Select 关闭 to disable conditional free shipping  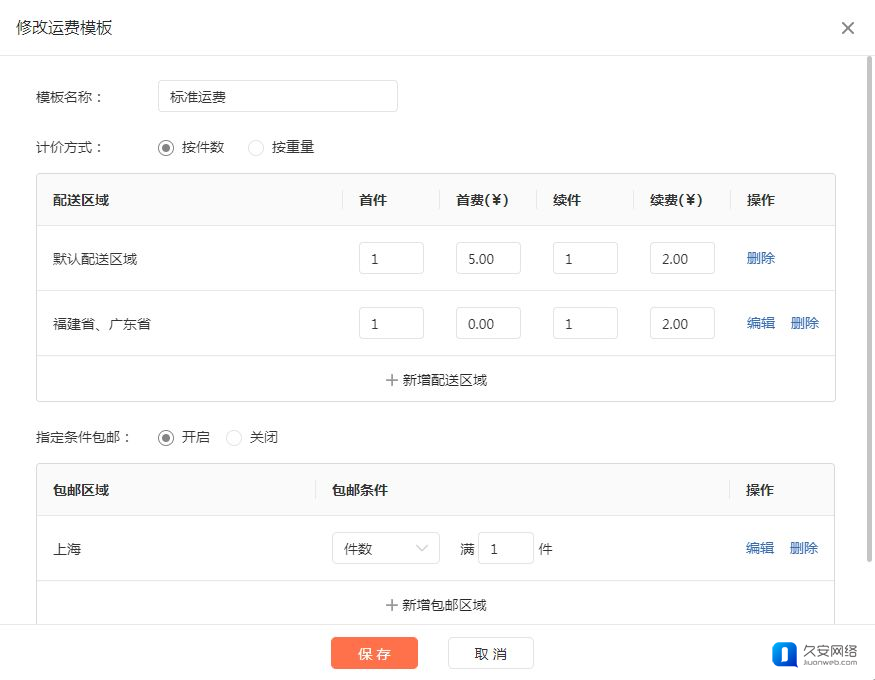(234, 438)
